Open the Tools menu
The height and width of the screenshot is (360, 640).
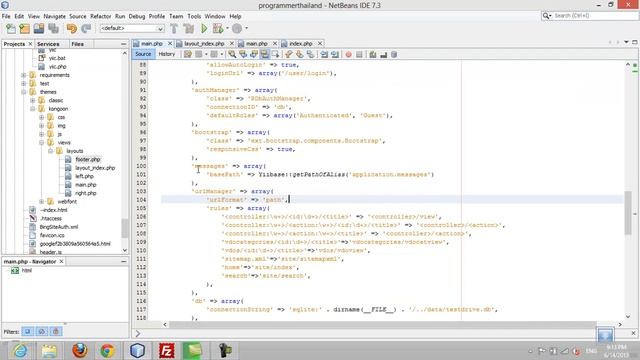point(194,16)
